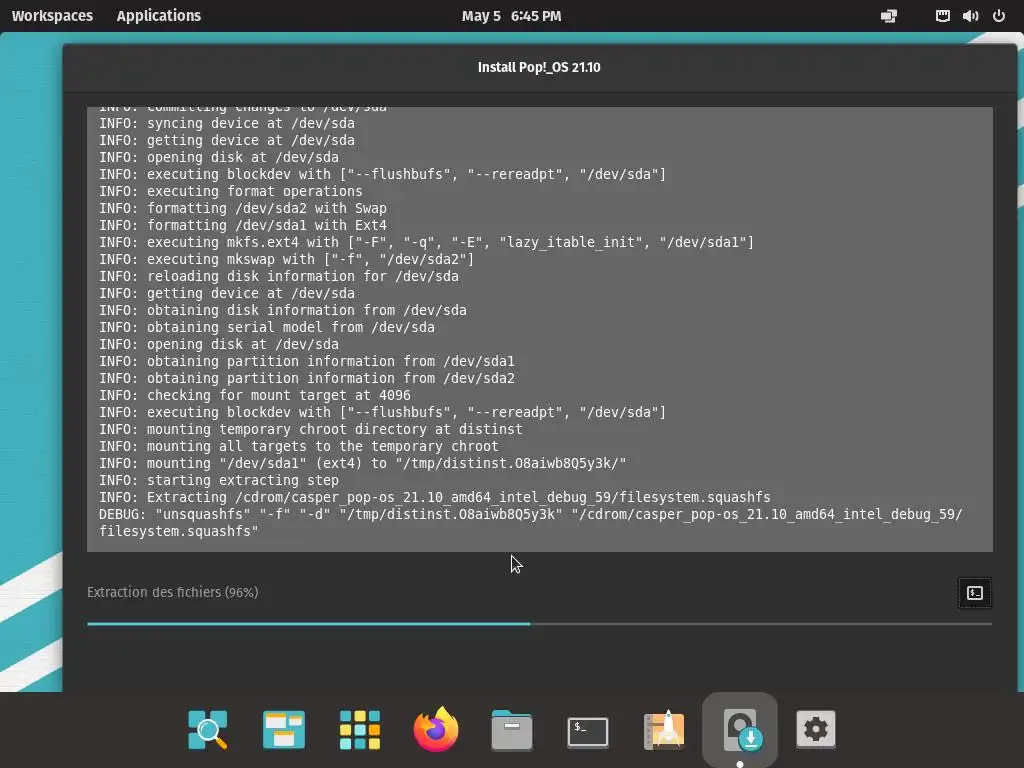Select the 'syncing device at /dev/sda' line
The image size is (1024, 768).
point(227,123)
